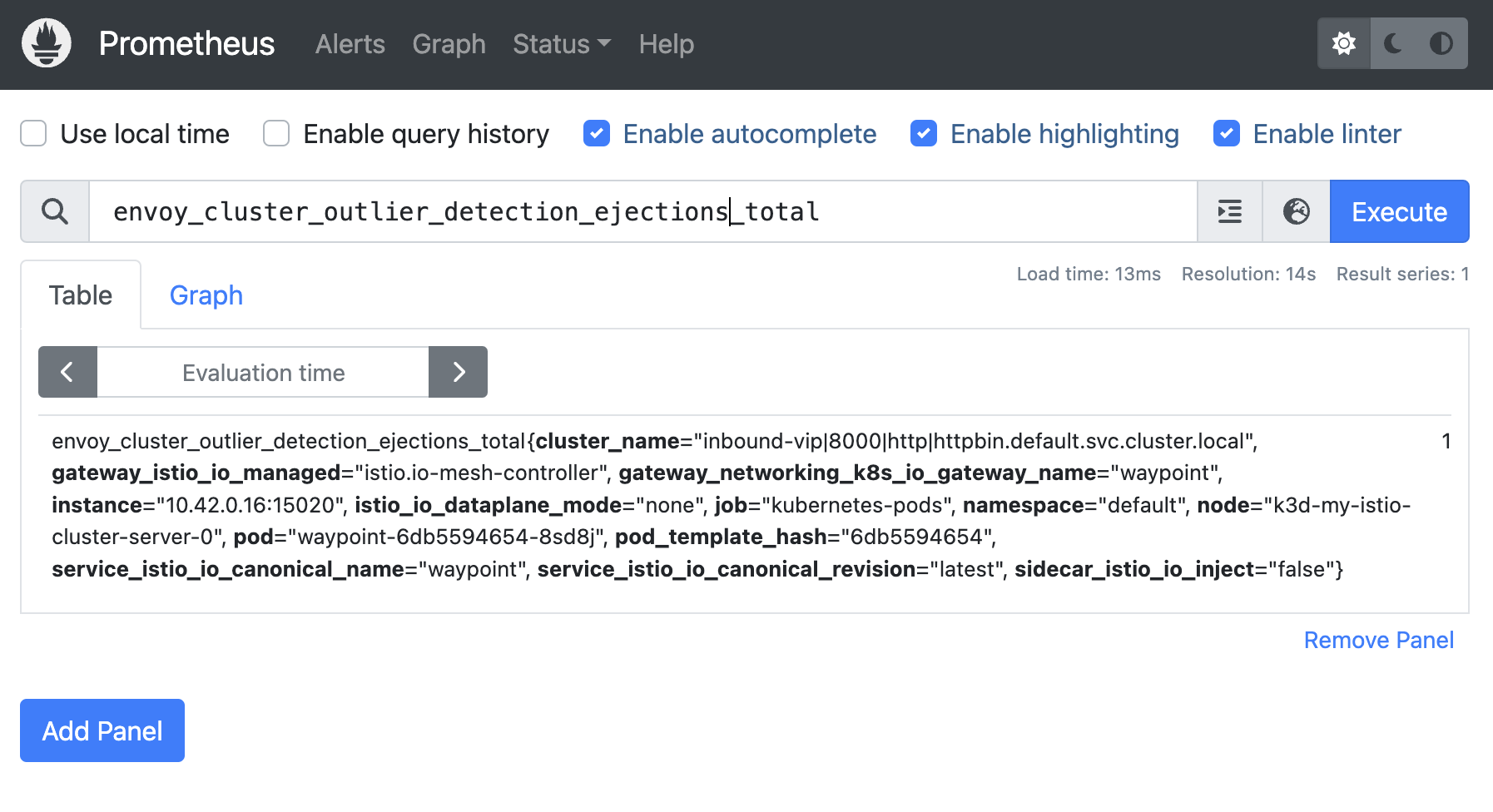Click the Prometheus flame logo
Image resolution: width=1493 pixels, height=812 pixels.
(x=47, y=43)
